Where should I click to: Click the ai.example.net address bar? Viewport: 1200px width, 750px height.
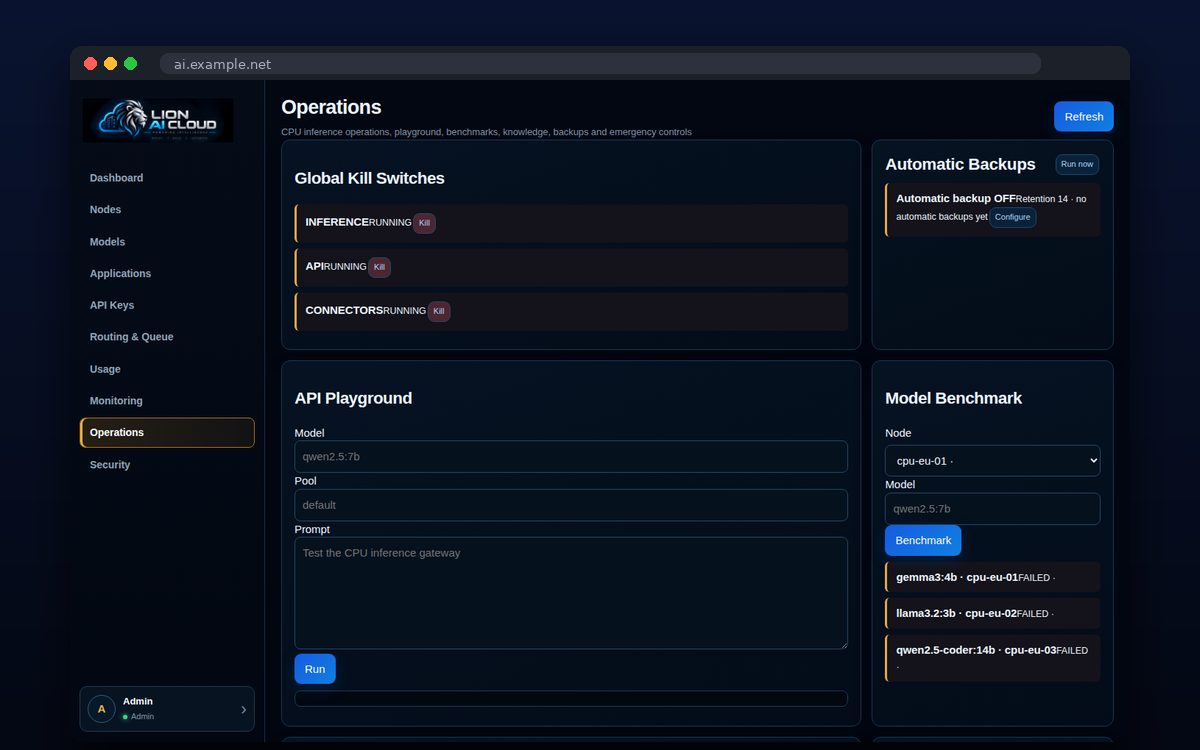[x=600, y=64]
